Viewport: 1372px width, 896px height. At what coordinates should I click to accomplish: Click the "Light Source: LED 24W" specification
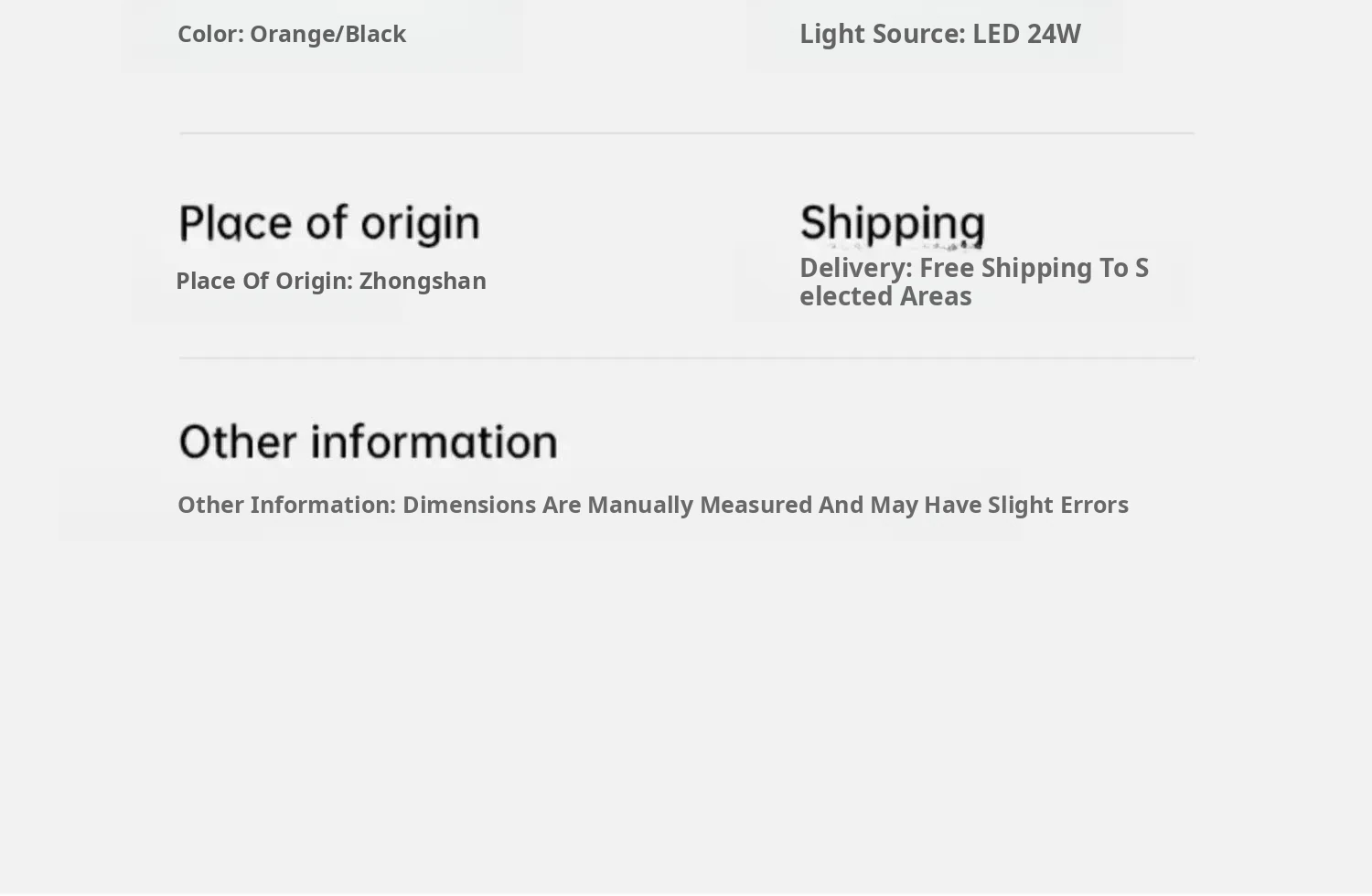[x=939, y=34]
